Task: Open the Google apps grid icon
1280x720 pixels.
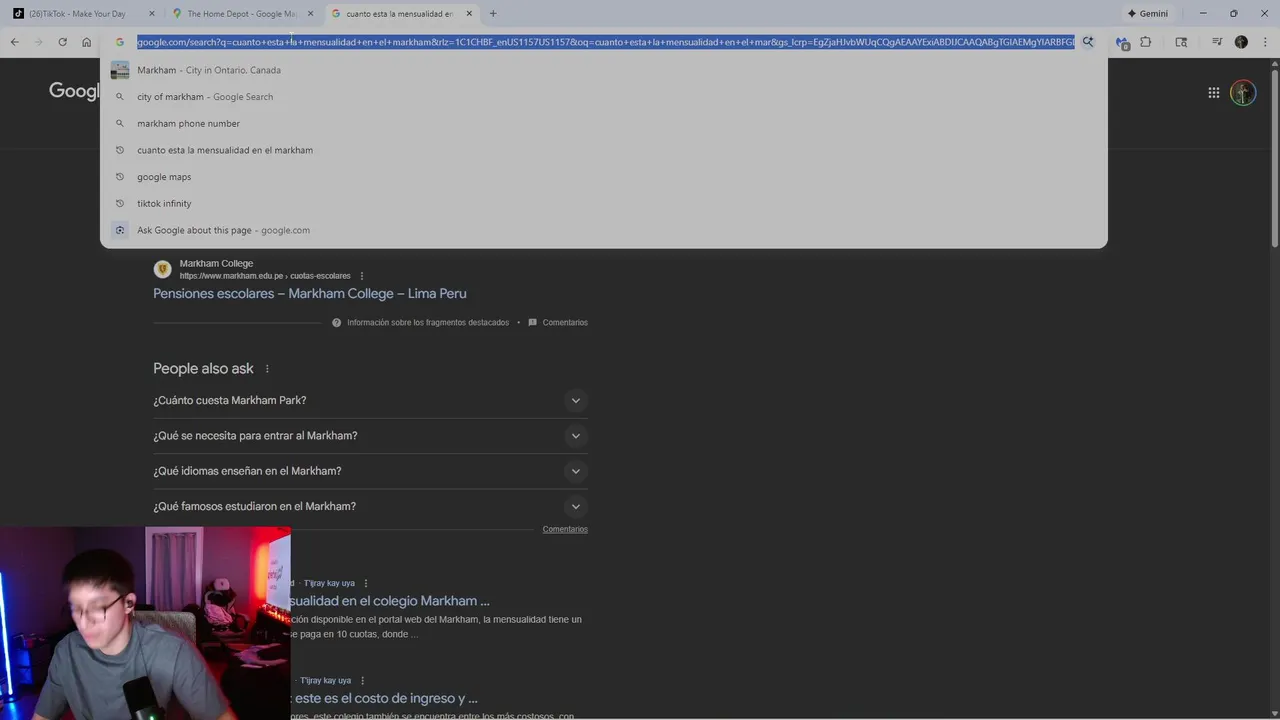Action: 1213,92
